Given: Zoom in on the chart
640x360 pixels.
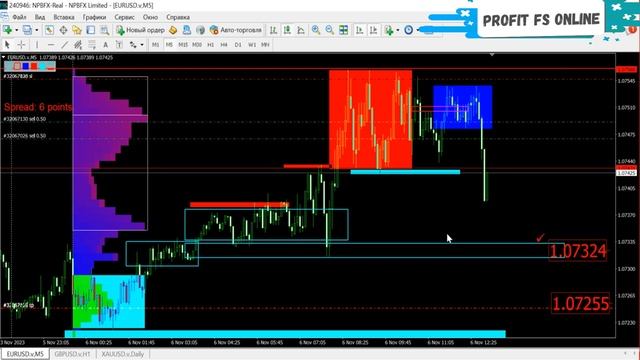Looking at the screenshot, I should [x=316, y=30].
